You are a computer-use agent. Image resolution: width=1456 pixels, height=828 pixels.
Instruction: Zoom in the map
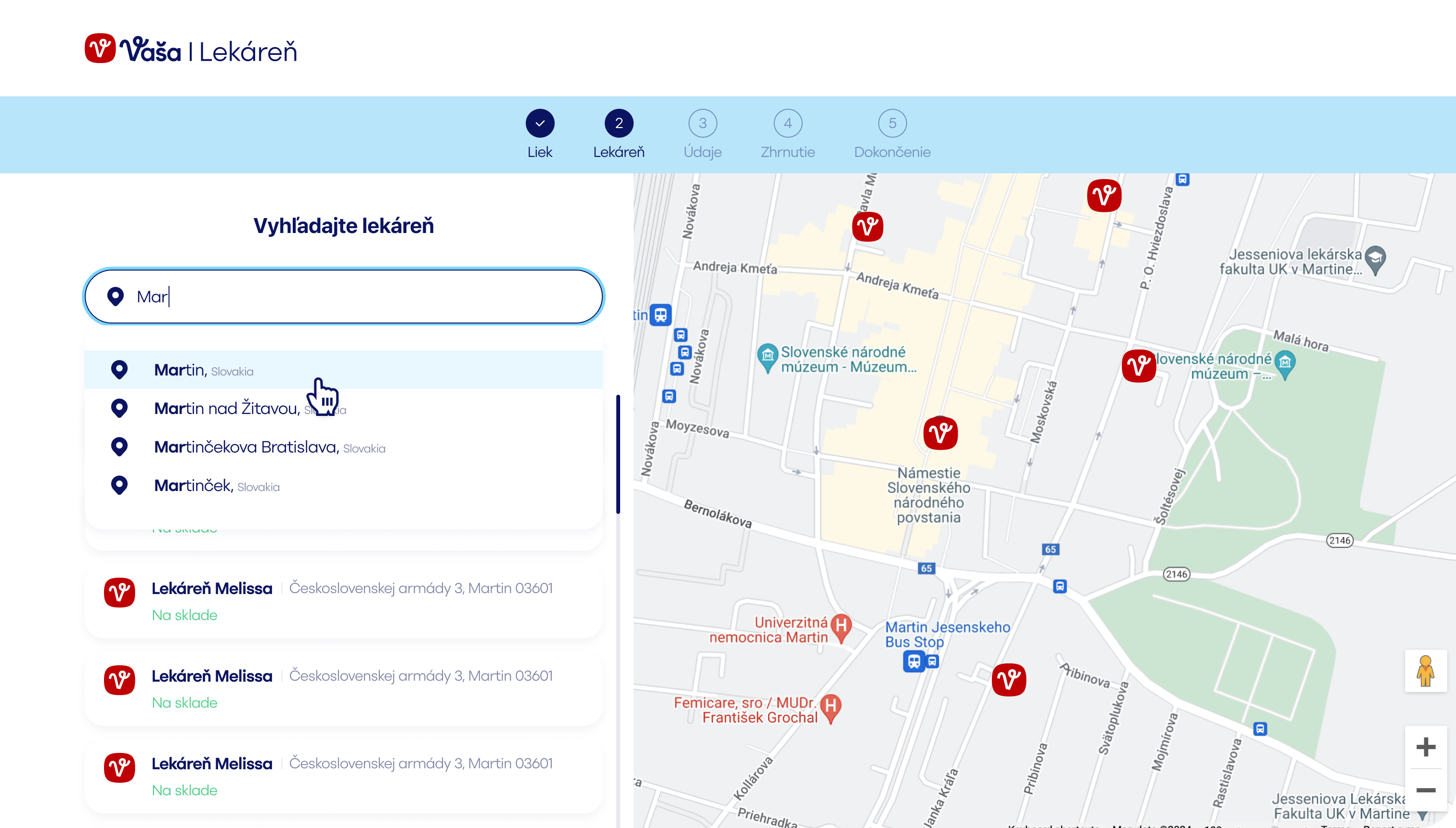[x=1425, y=747]
